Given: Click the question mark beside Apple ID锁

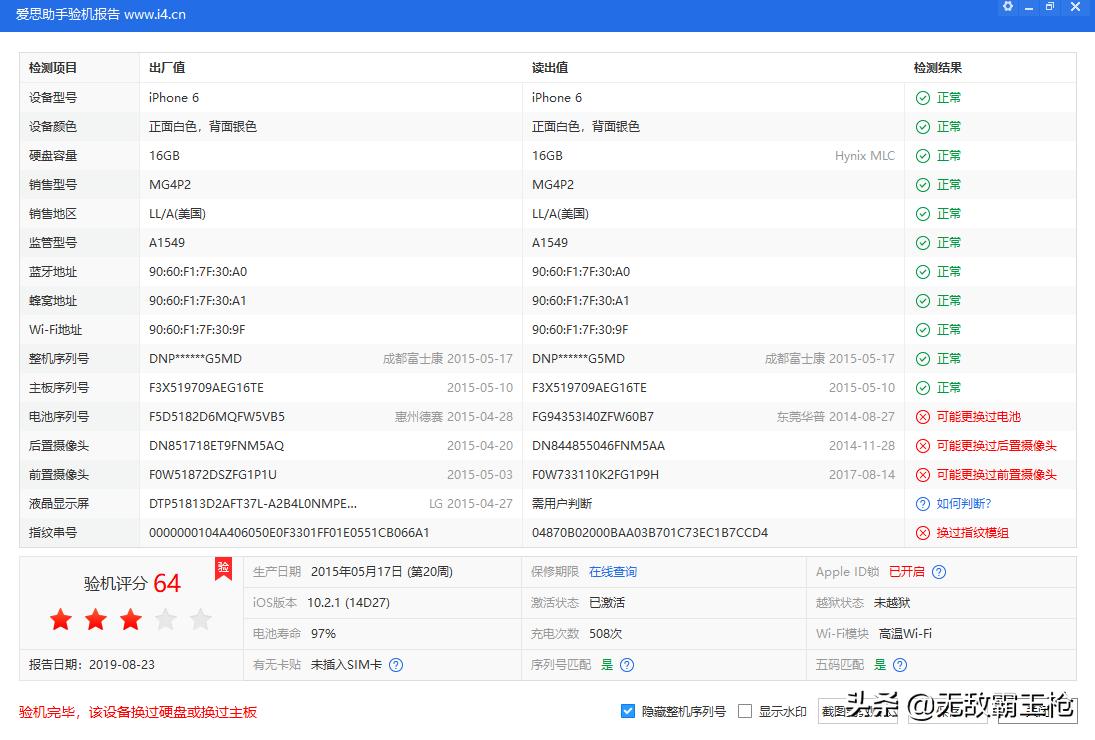Looking at the screenshot, I should (937, 571).
